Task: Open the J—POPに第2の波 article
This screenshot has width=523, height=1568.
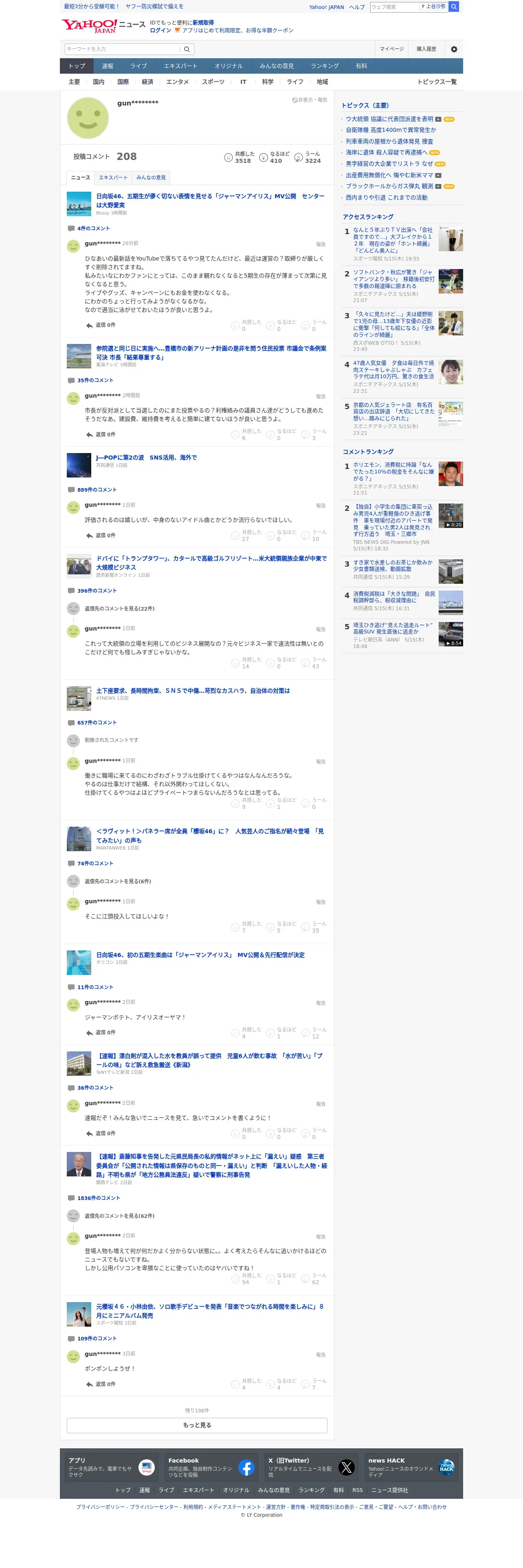Action: coord(146,458)
